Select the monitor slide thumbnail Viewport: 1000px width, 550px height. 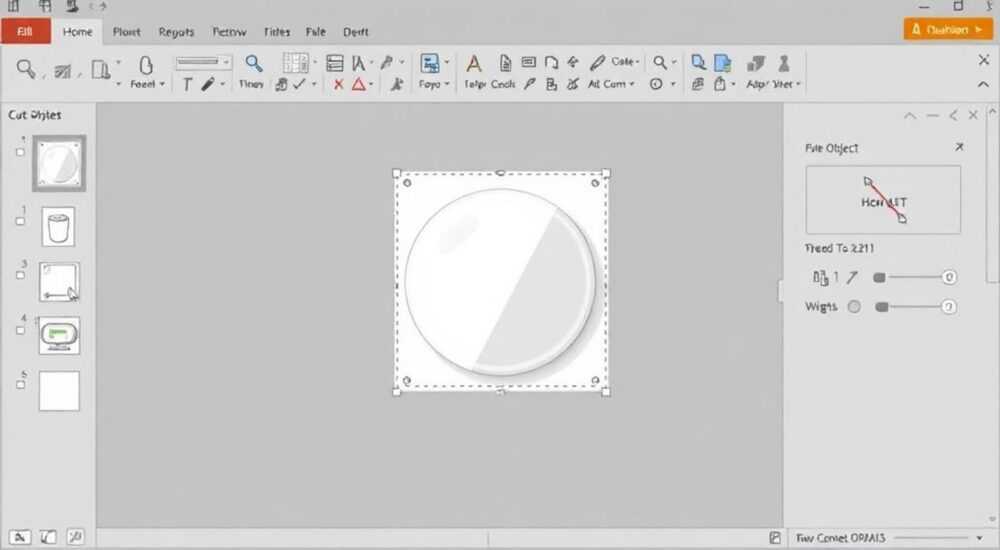(59, 336)
